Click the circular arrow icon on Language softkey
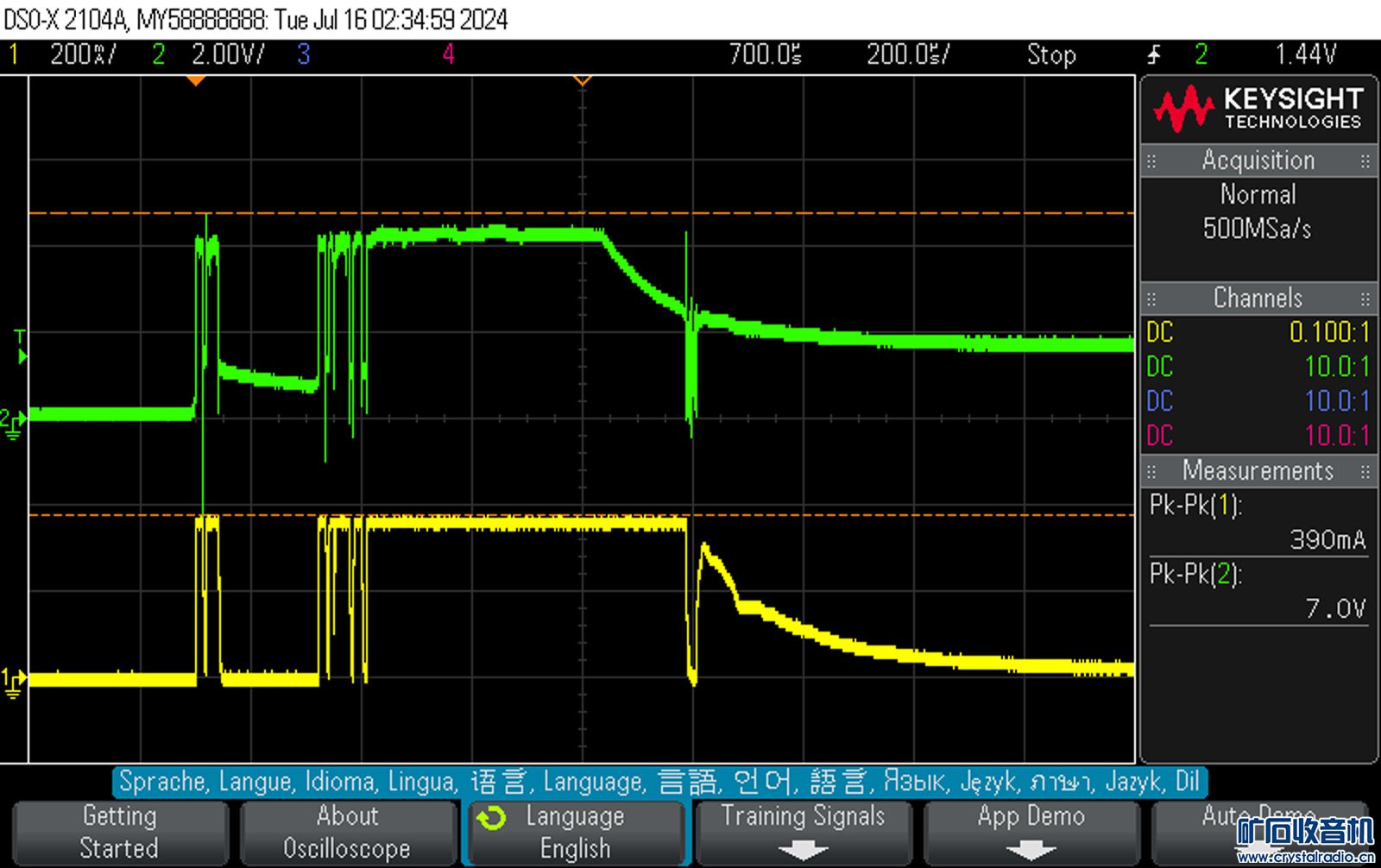This screenshot has width=1381, height=868. tap(491, 818)
